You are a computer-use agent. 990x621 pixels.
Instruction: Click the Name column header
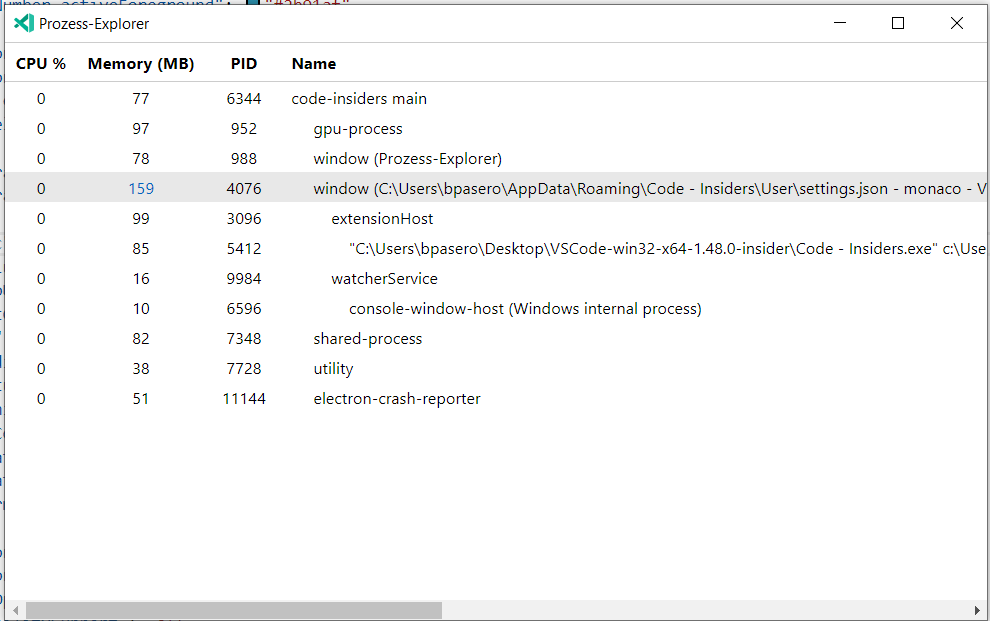point(314,64)
